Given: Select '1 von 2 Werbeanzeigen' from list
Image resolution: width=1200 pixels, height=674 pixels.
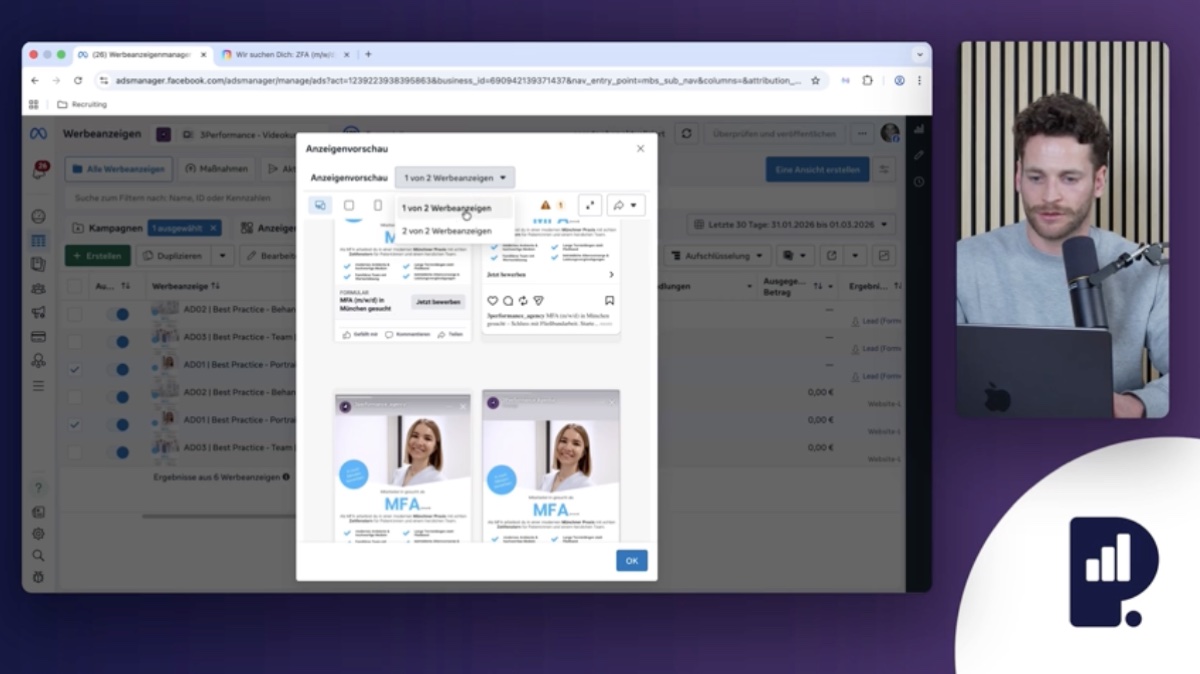Looking at the screenshot, I should [x=446, y=209].
